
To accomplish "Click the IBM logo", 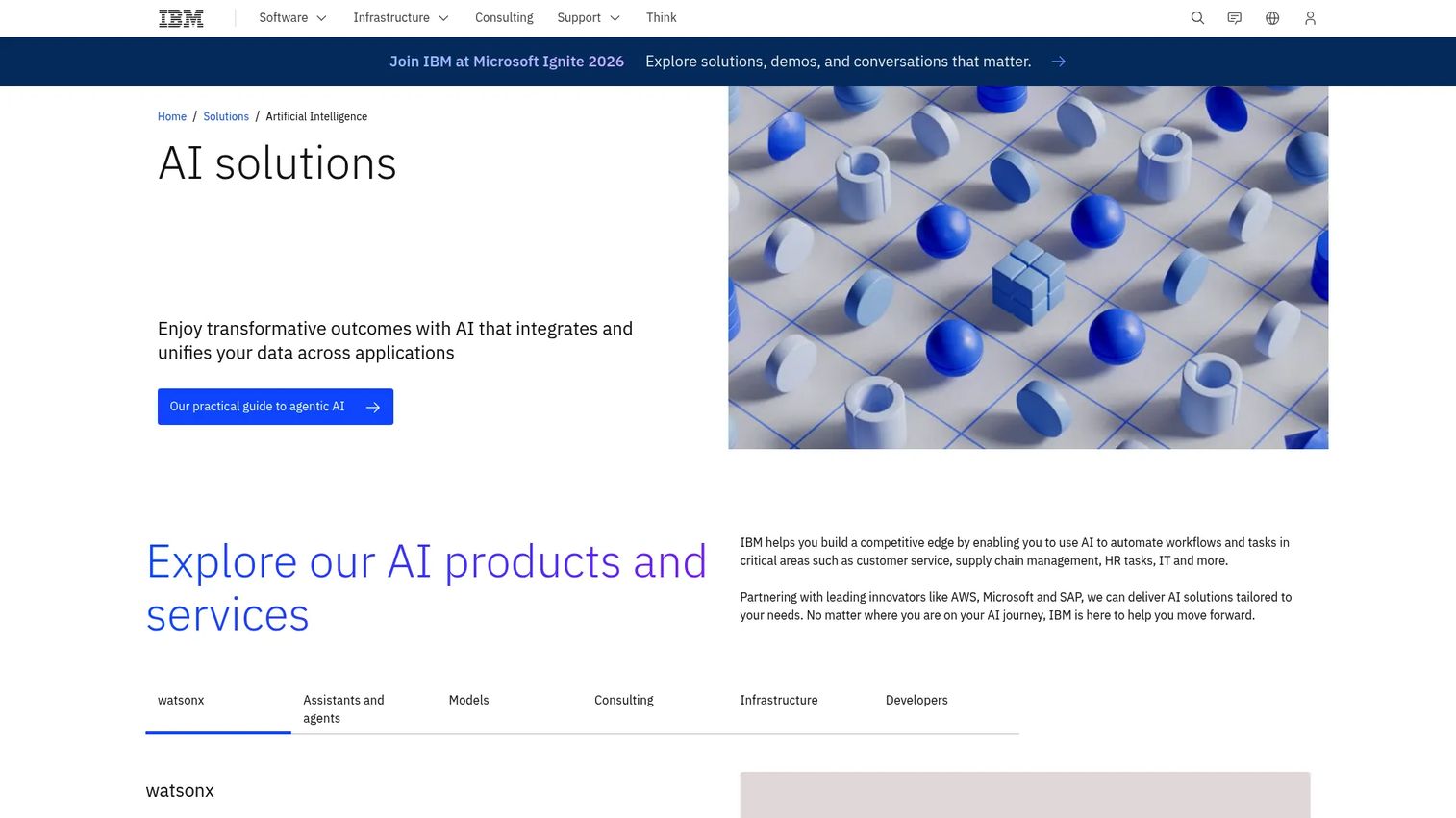I will pyautogui.click(x=181, y=18).
